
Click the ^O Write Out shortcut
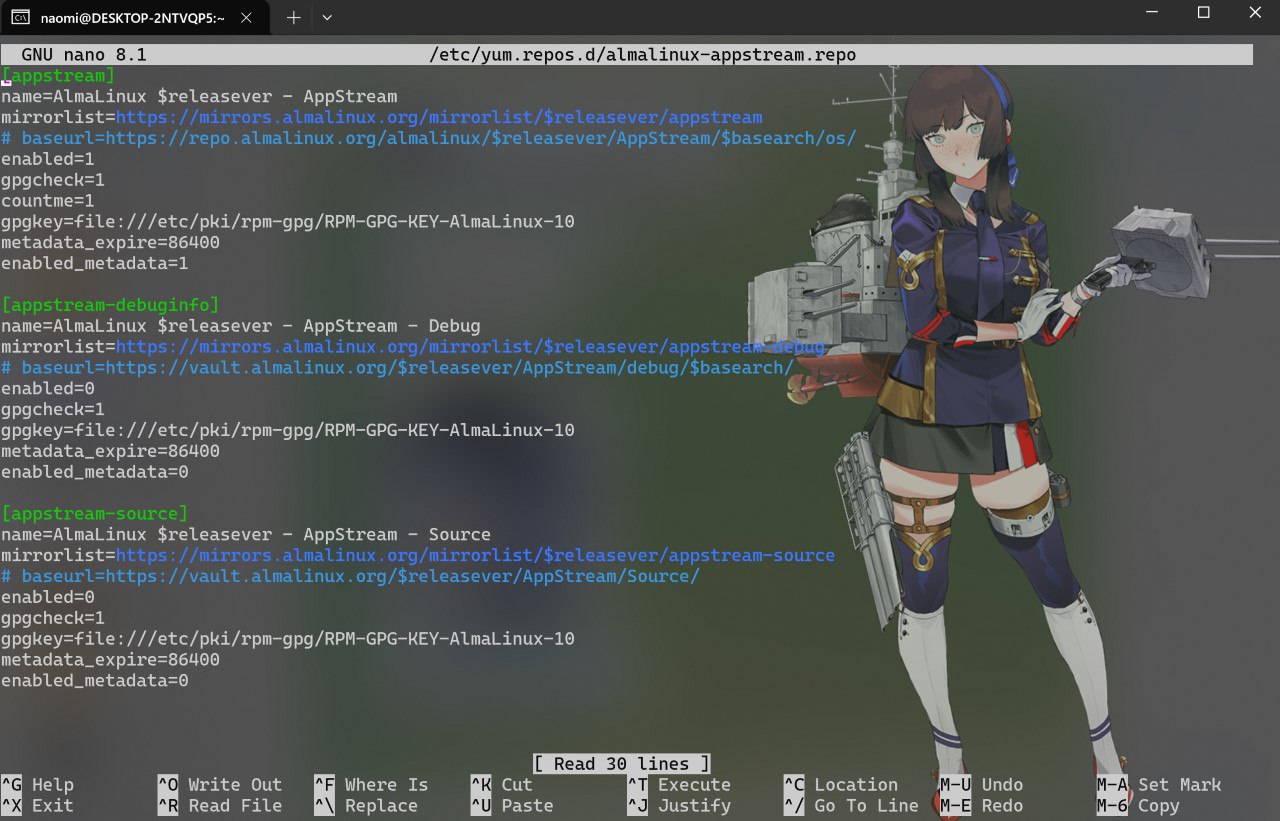coord(220,785)
